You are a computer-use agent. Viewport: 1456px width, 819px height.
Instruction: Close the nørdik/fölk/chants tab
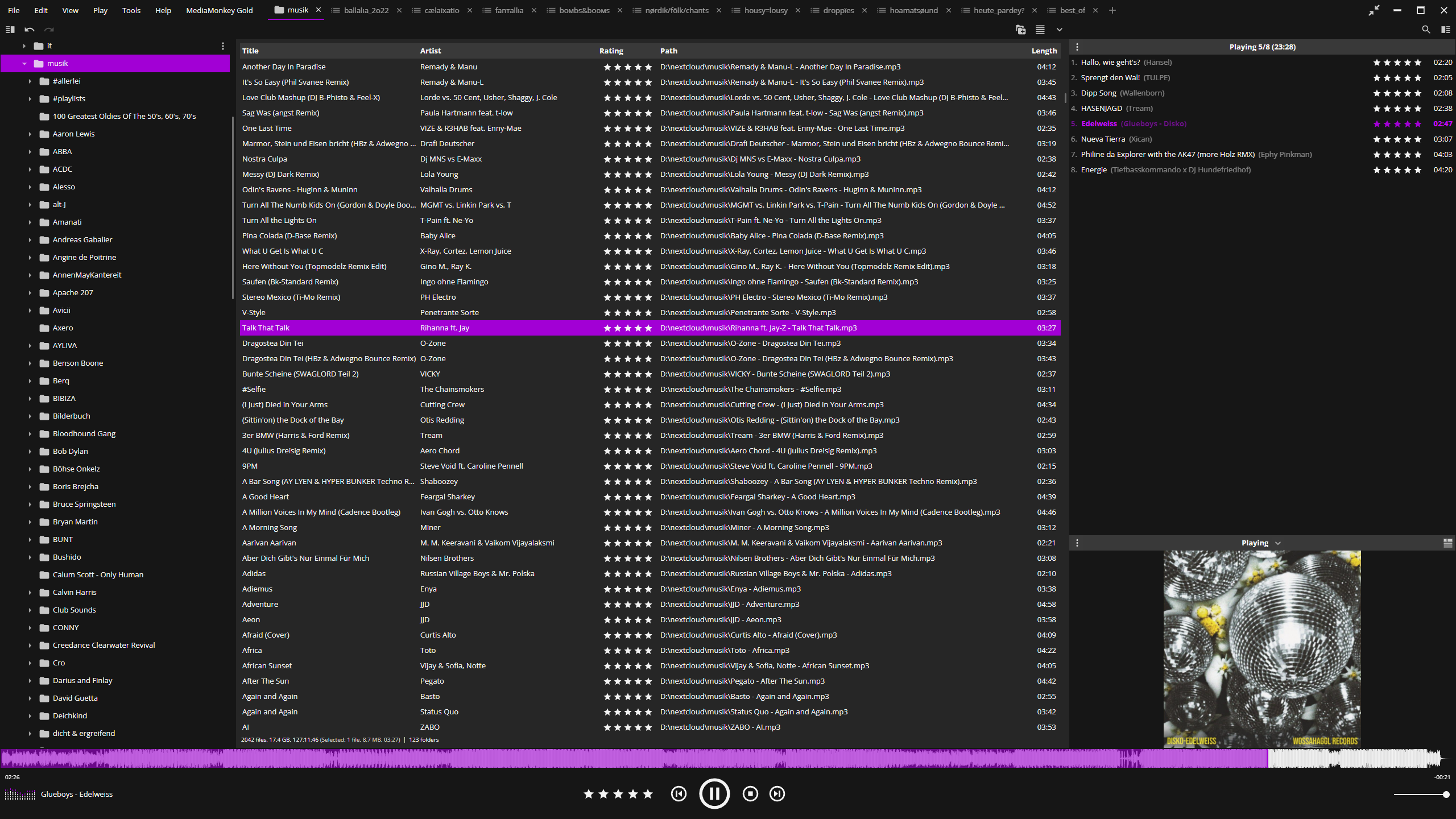(719, 10)
